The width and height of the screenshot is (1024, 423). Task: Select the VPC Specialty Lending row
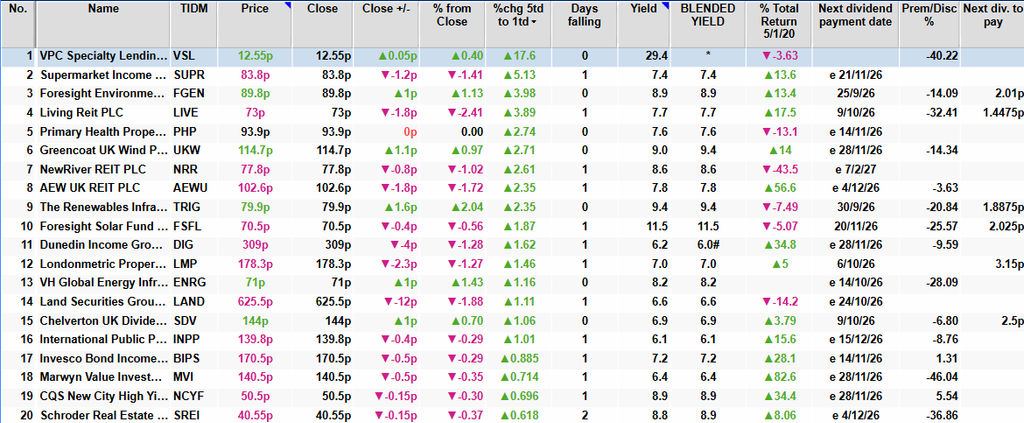tap(512, 56)
